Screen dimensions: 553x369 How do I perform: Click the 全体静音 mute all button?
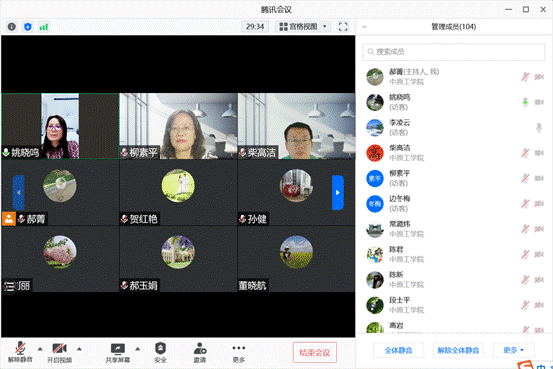(399, 350)
